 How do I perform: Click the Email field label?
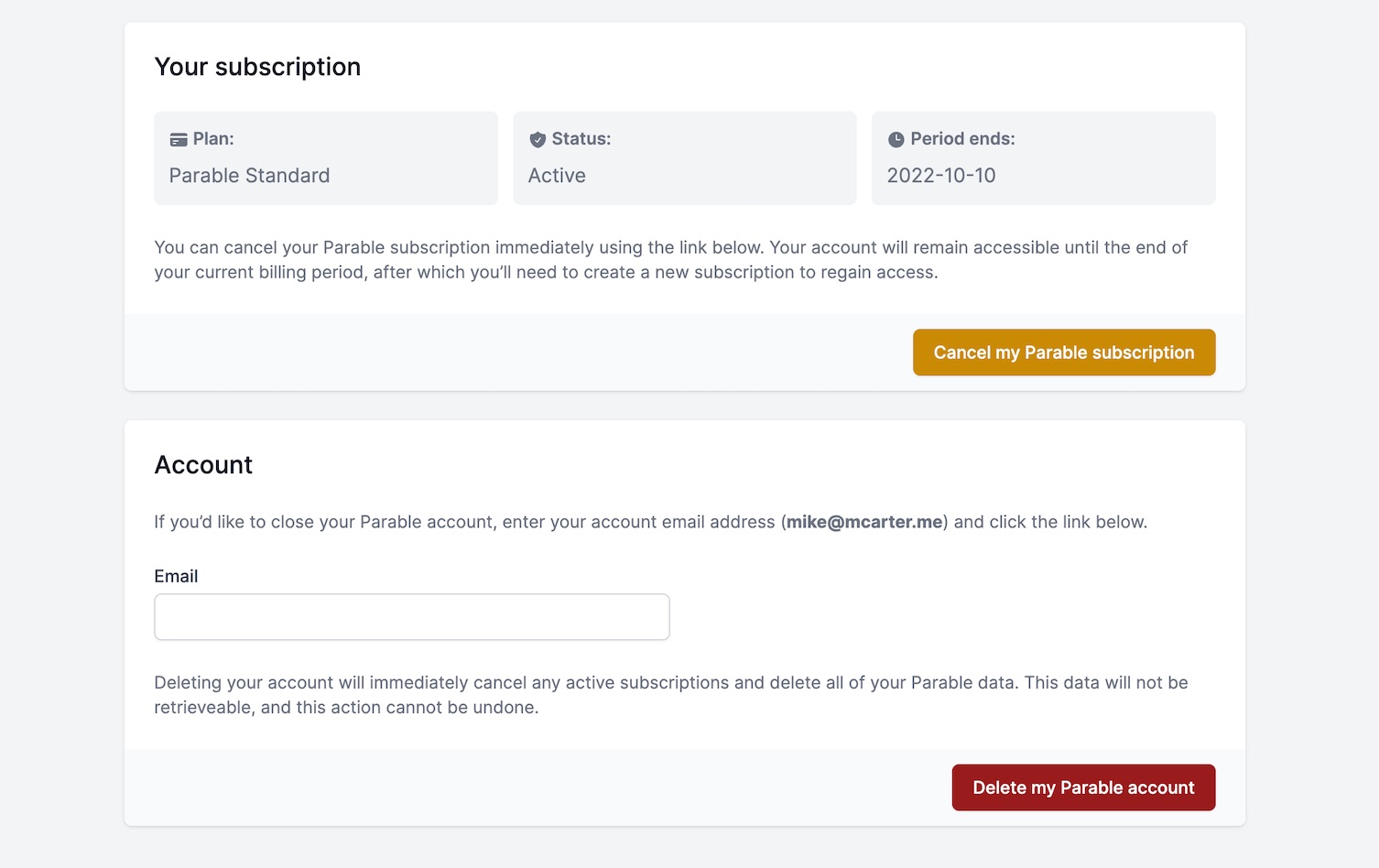[x=176, y=576]
